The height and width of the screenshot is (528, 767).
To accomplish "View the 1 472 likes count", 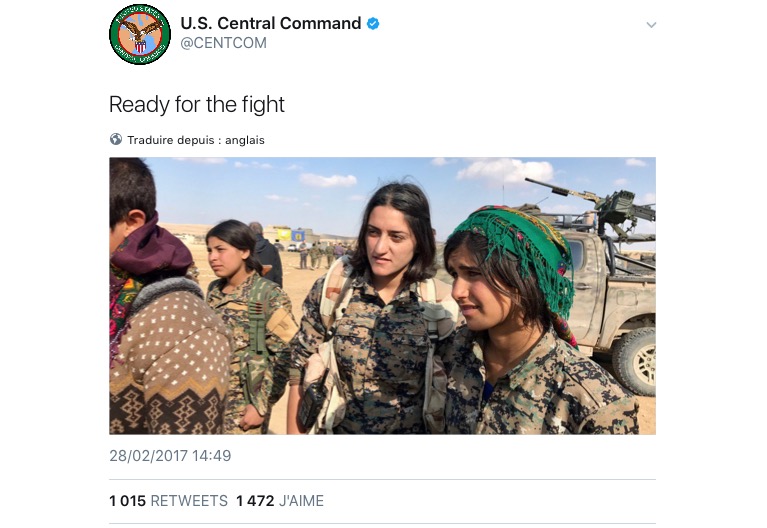I will click(x=255, y=501).
